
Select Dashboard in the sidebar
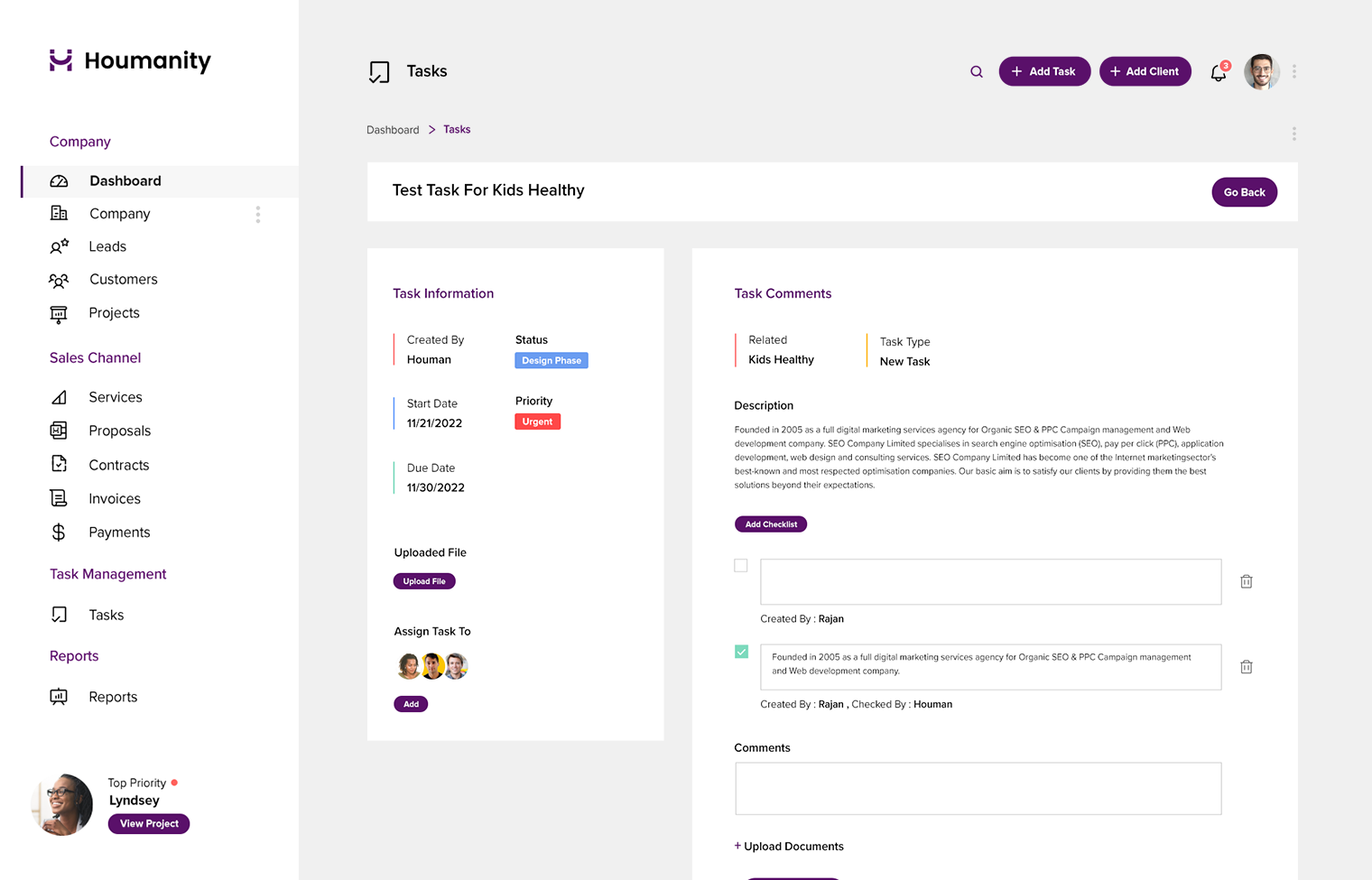pyautogui.click(x=125, y=181)
